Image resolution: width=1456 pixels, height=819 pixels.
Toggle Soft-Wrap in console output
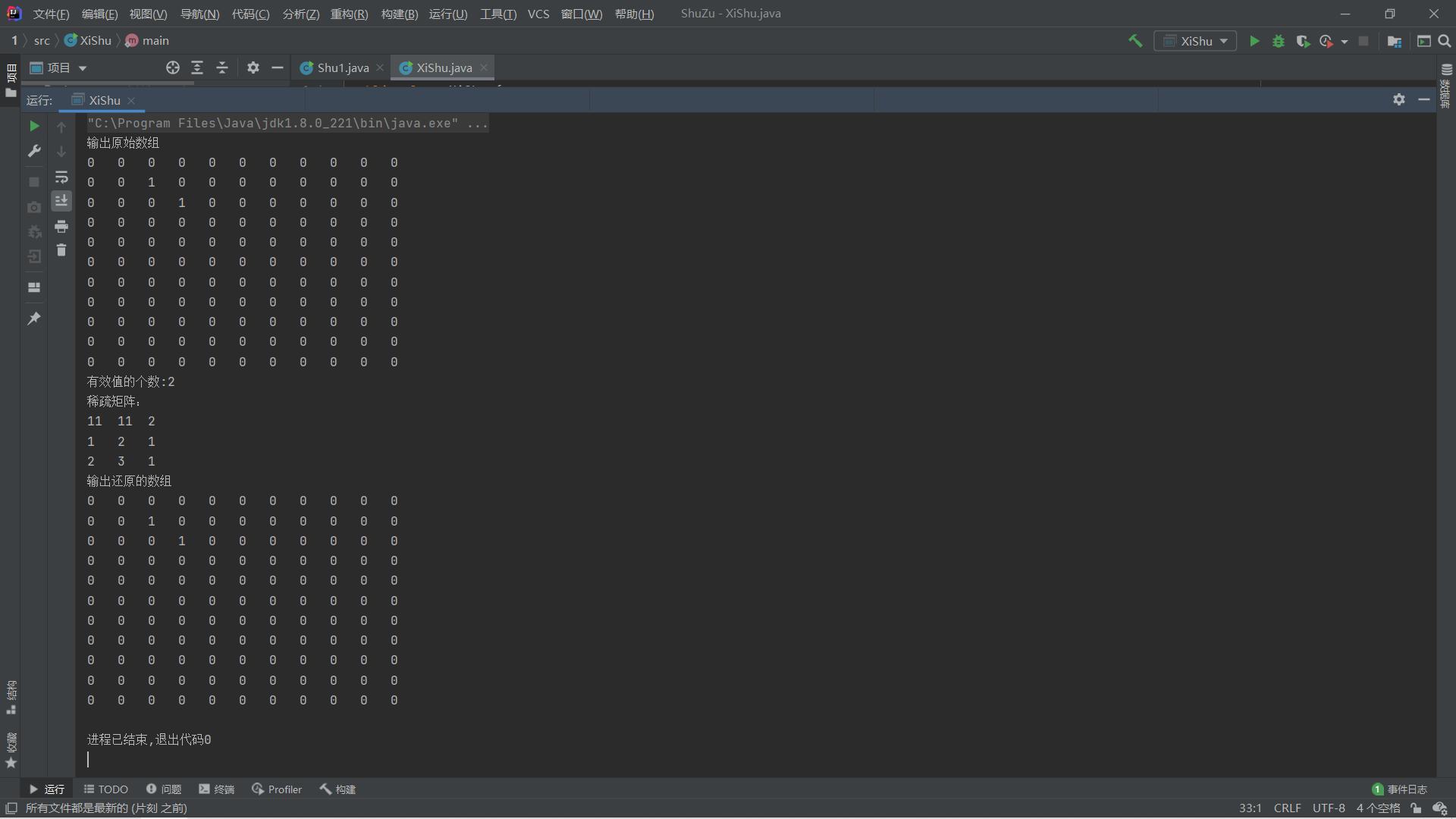61,177
